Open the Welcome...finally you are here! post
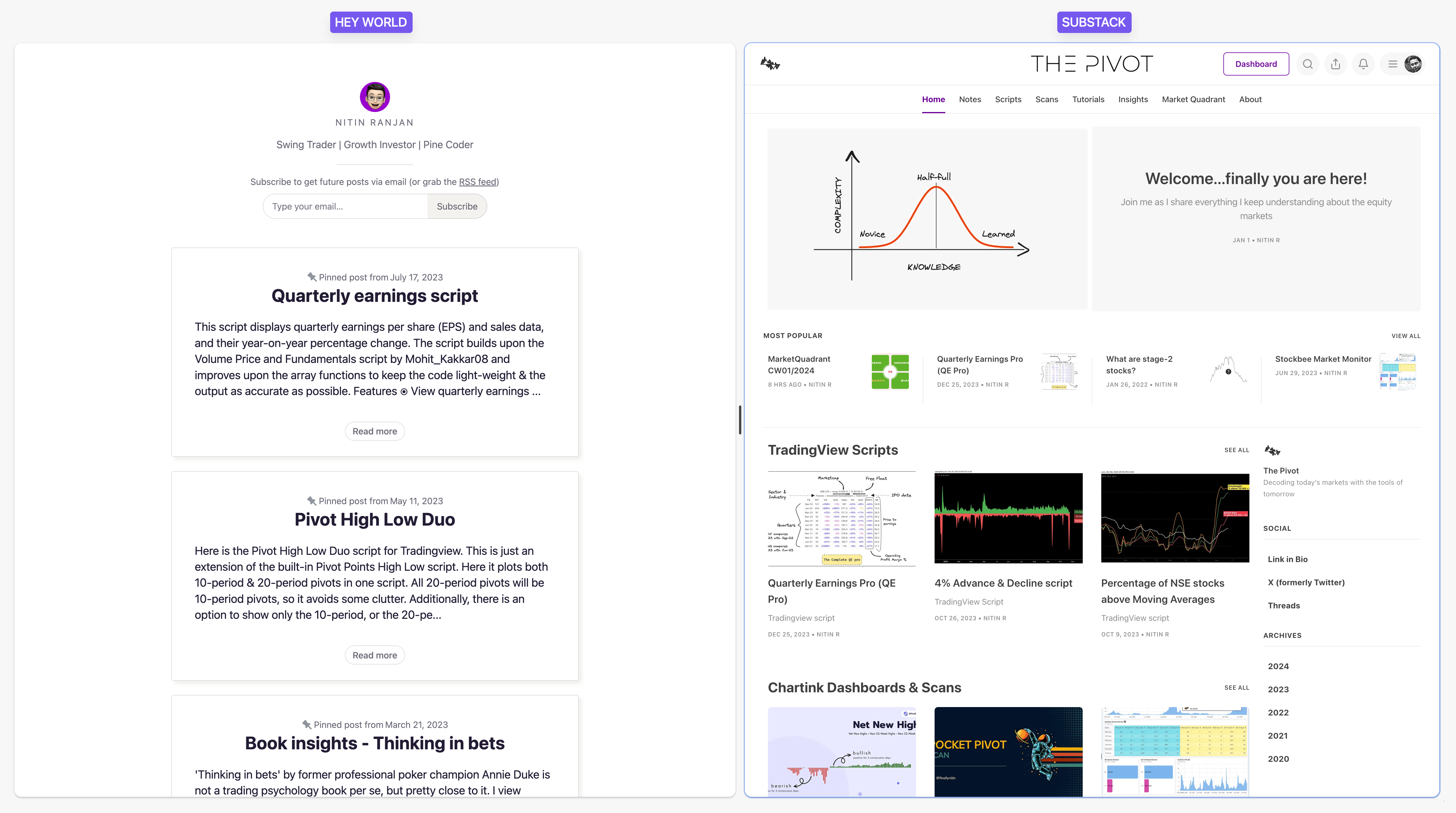This screenshot has height=813, width=1456. [1256, 179]
